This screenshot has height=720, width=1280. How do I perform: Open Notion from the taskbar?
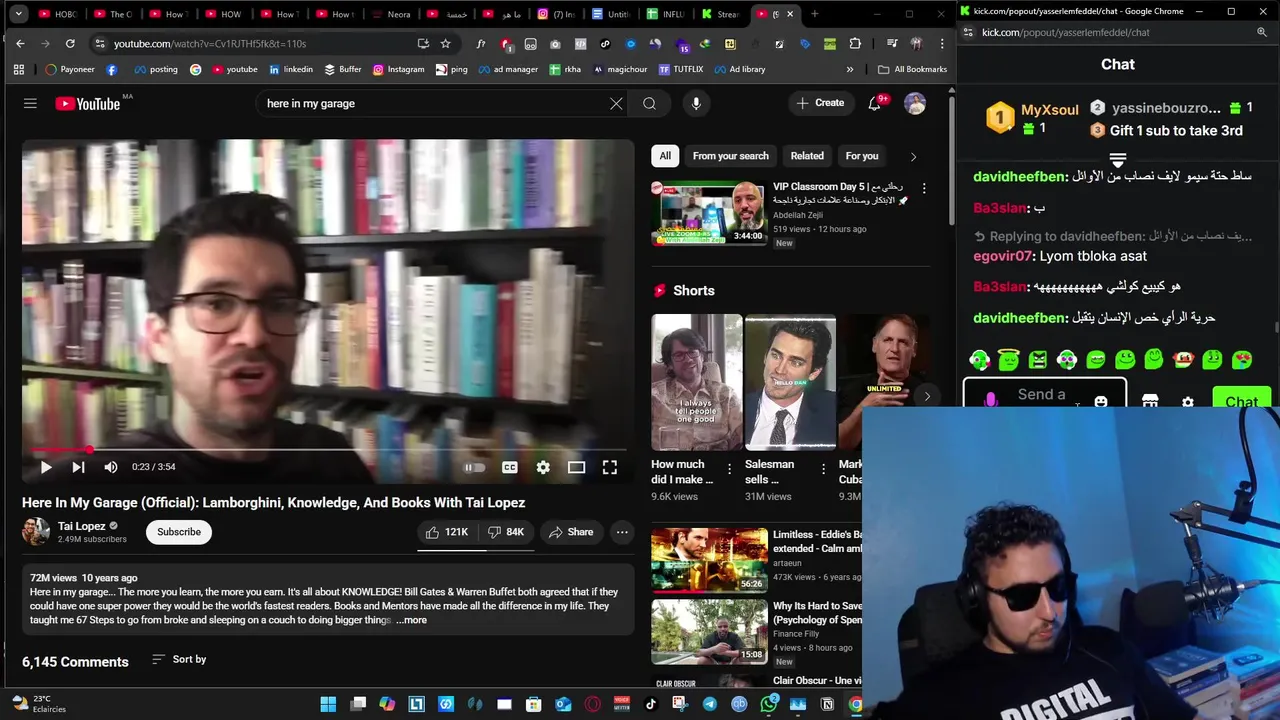click(827, 704)
